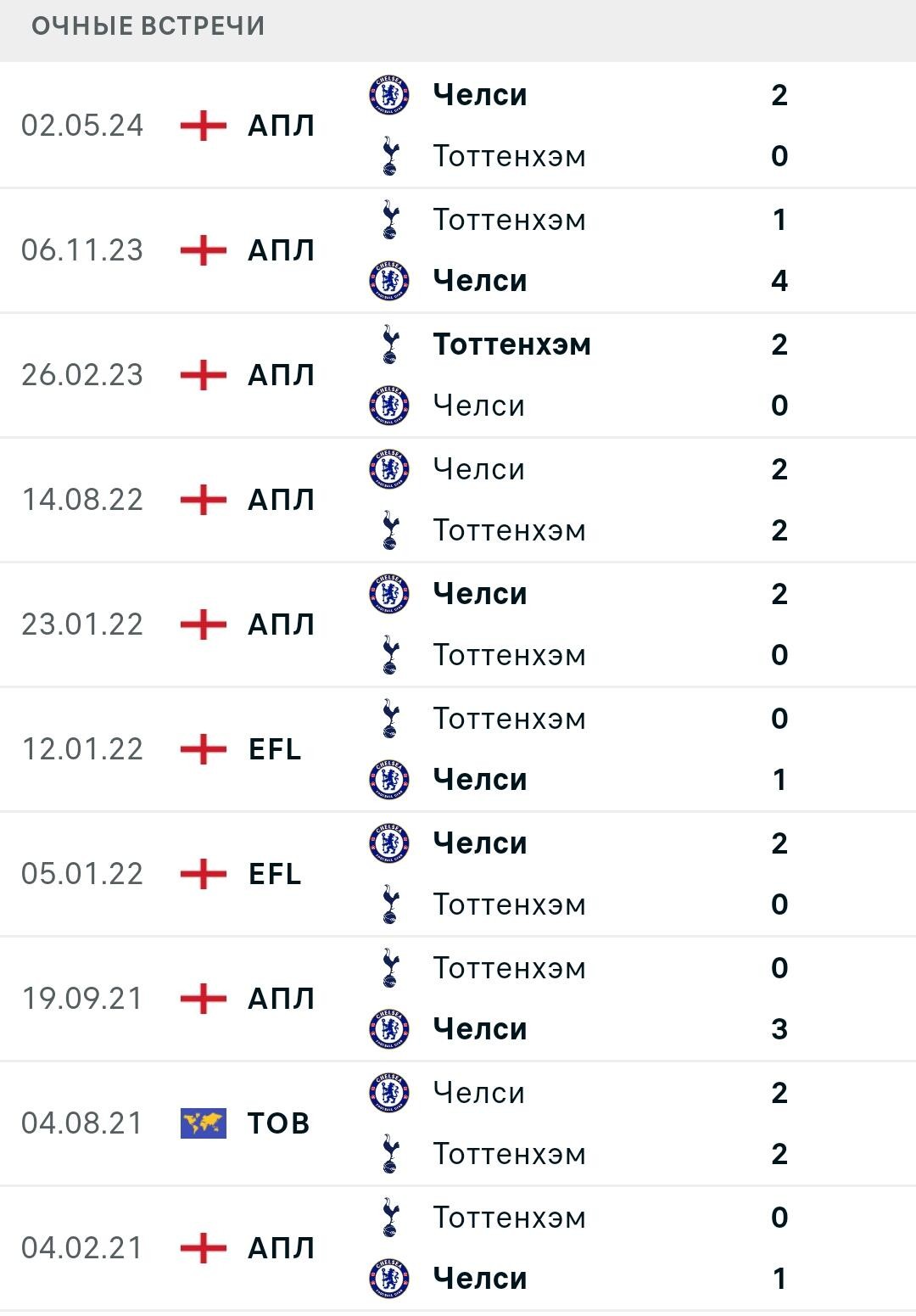Open the match dated 19.09.21
This screenshot has height=1316, width=916.
click(458, 999)
